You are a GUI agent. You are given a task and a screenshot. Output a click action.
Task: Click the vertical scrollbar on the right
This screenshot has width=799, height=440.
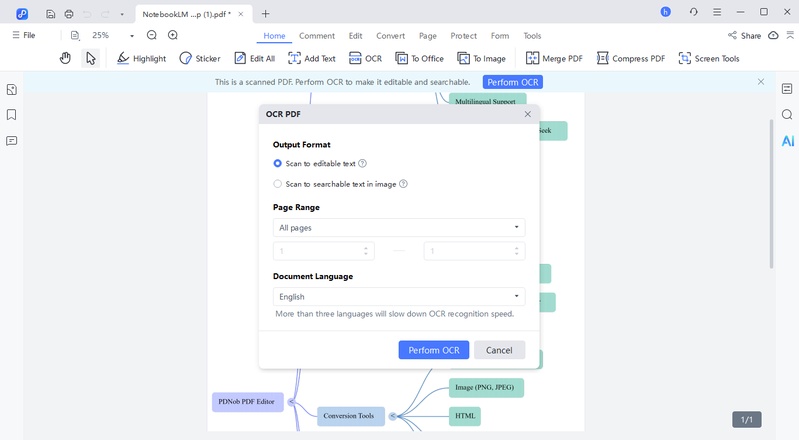point(771,194)
